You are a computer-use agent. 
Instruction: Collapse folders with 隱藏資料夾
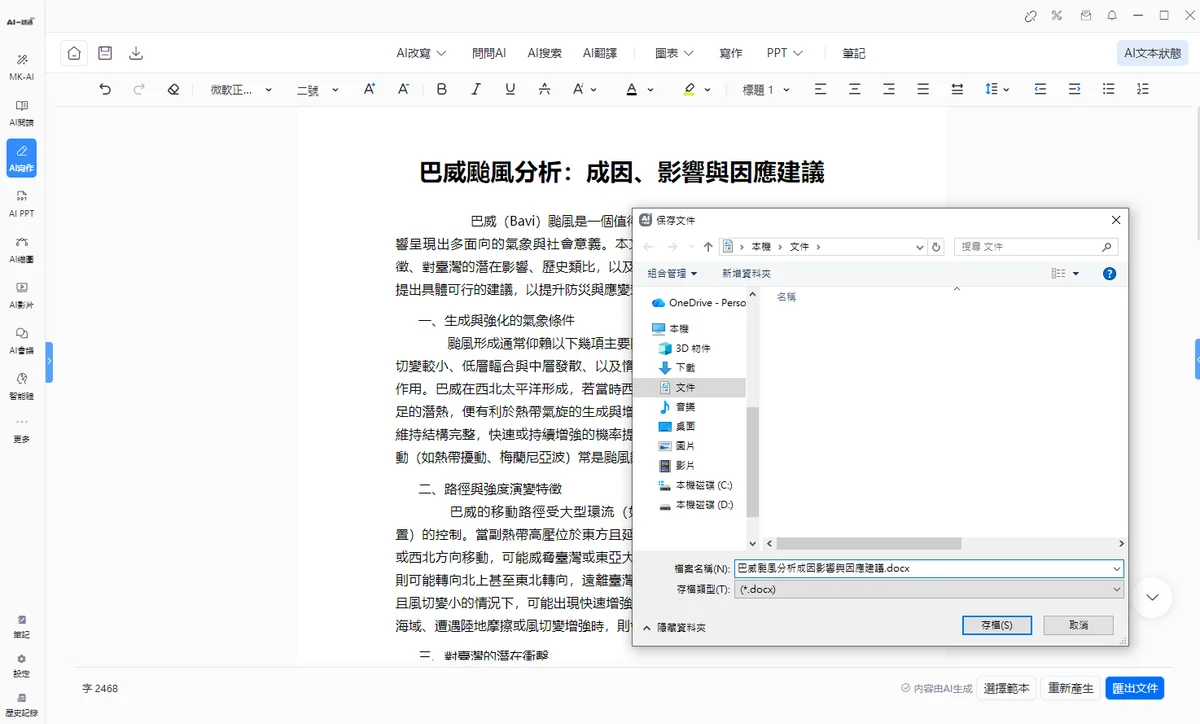click(675, 628)
